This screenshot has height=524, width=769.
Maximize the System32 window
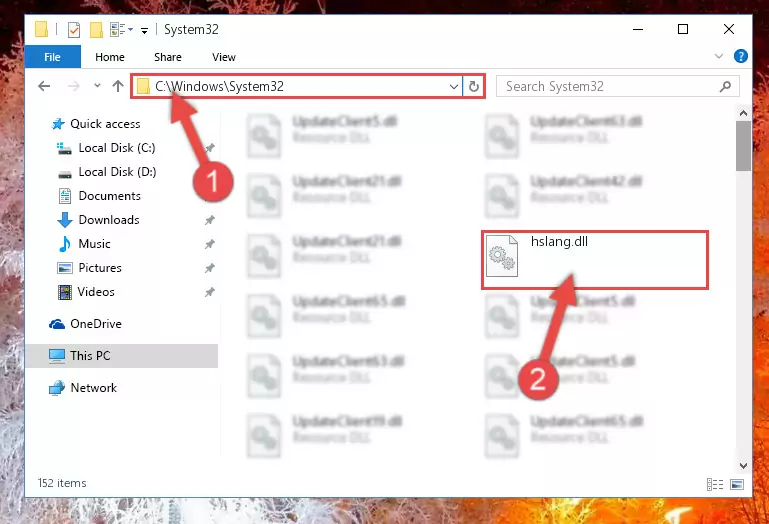683,29
